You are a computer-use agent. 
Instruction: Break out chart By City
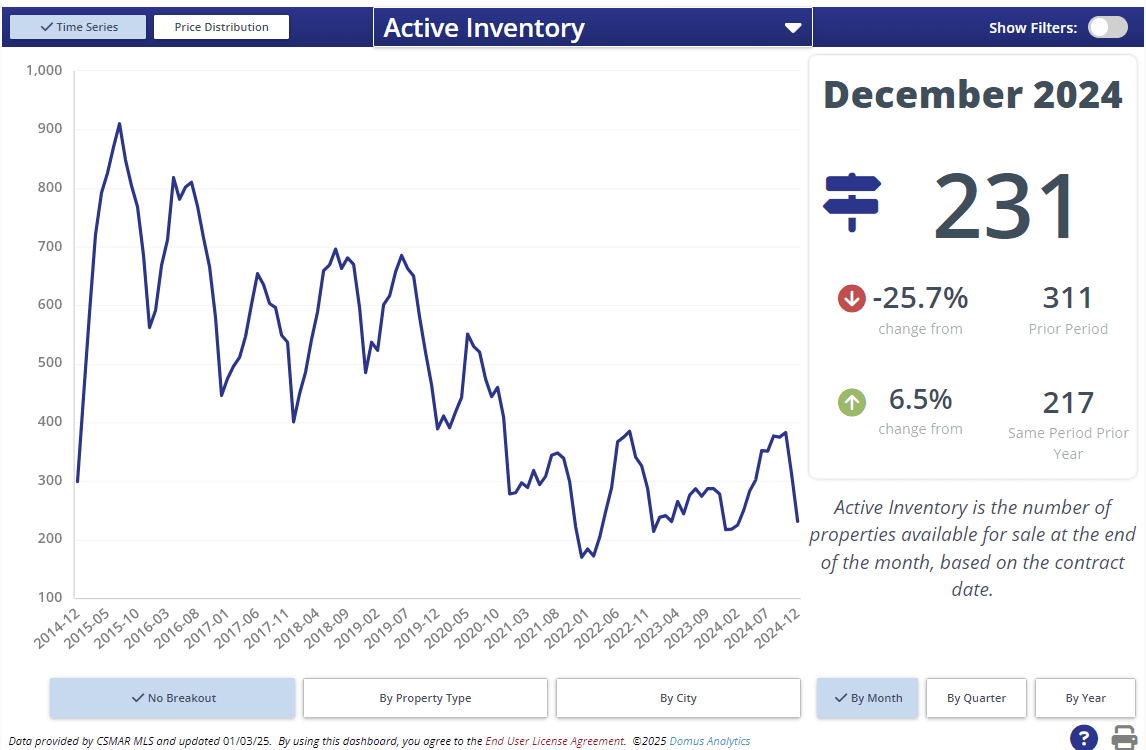coord(678,698)
